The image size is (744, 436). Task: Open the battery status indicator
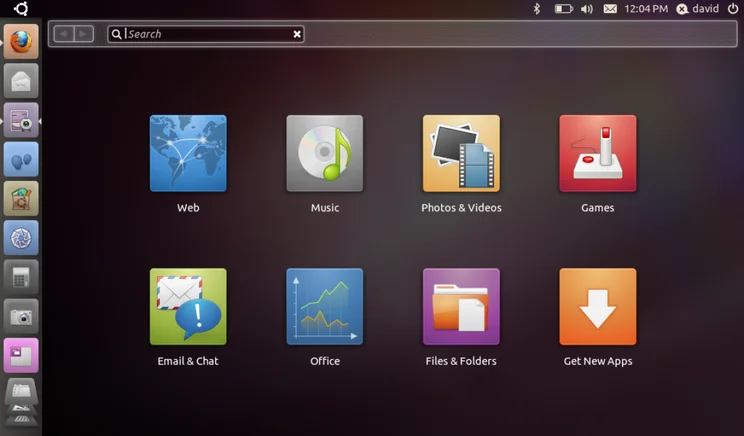point(564,9)
